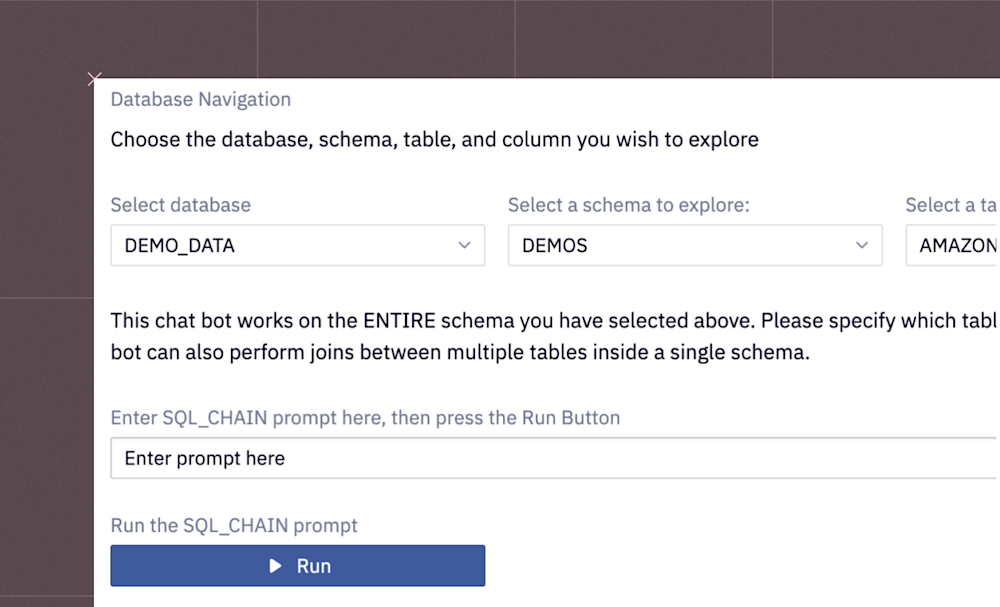The height and width of the screenshot is (607, 1000).
Task: Run the SQL_CHAIN prompt
Action: point(297,565)
